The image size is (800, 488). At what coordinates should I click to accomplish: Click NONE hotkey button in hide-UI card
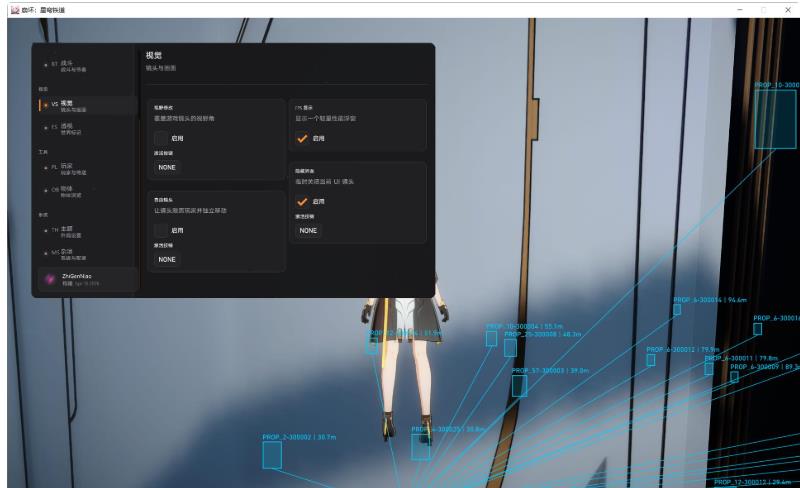pos(308,231)
